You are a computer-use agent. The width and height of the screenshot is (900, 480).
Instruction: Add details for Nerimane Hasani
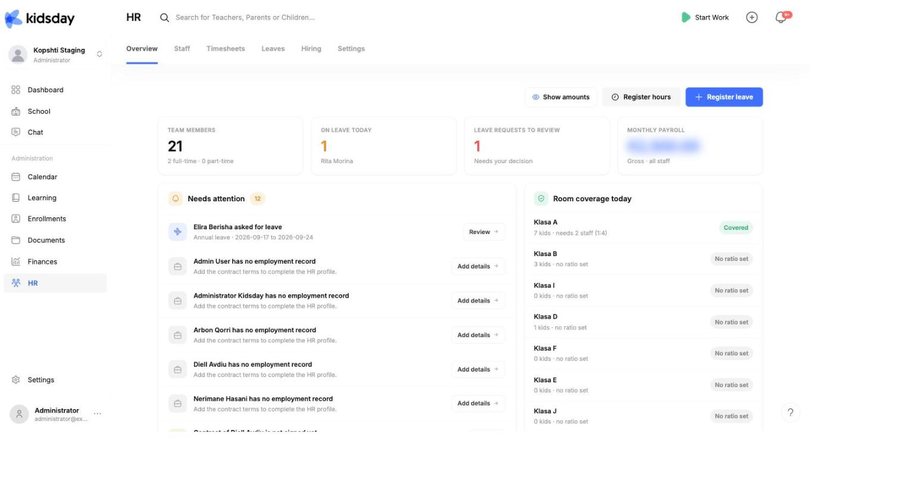[478, 403]
